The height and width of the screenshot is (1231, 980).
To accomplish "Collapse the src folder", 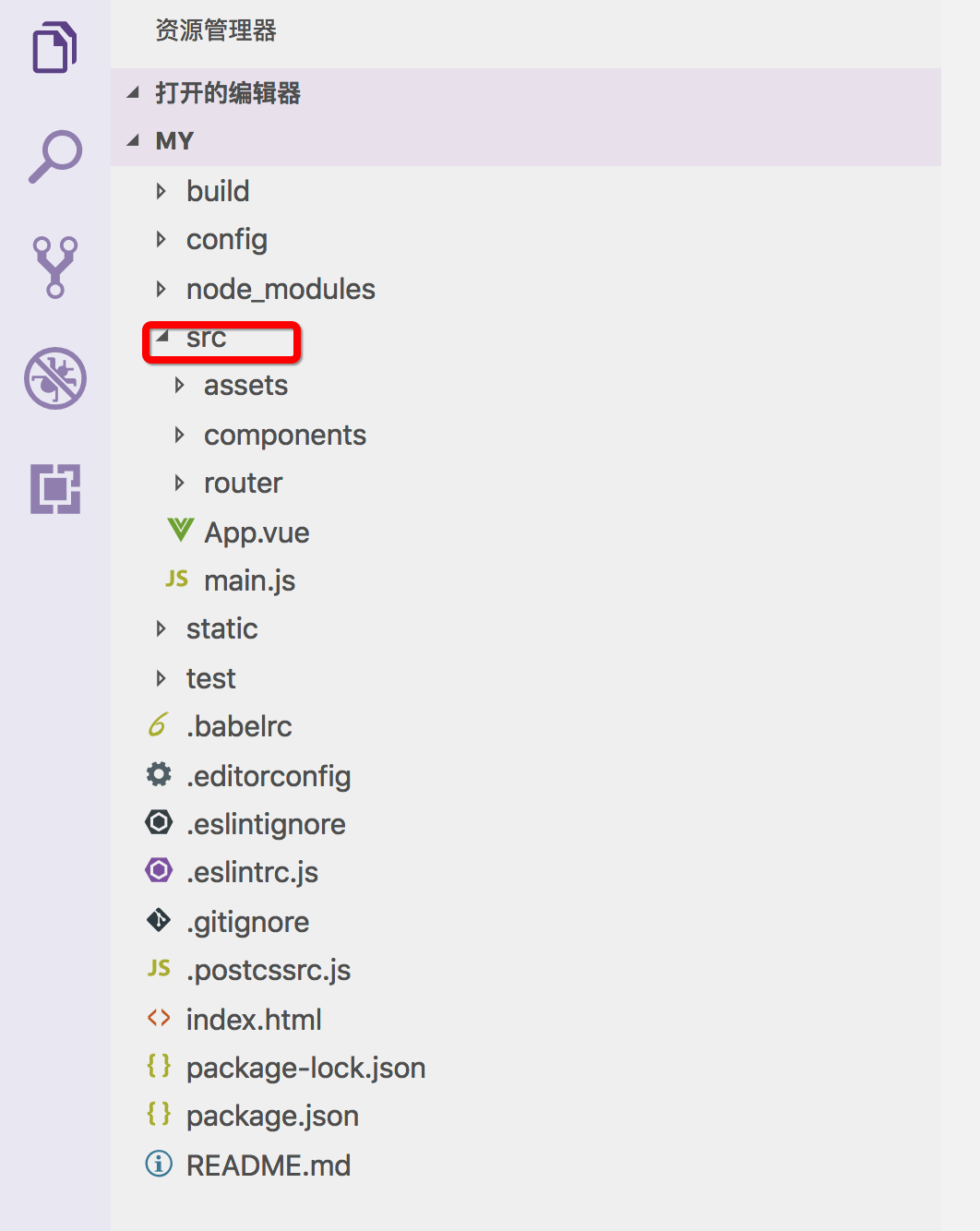I will pos(163,338).
